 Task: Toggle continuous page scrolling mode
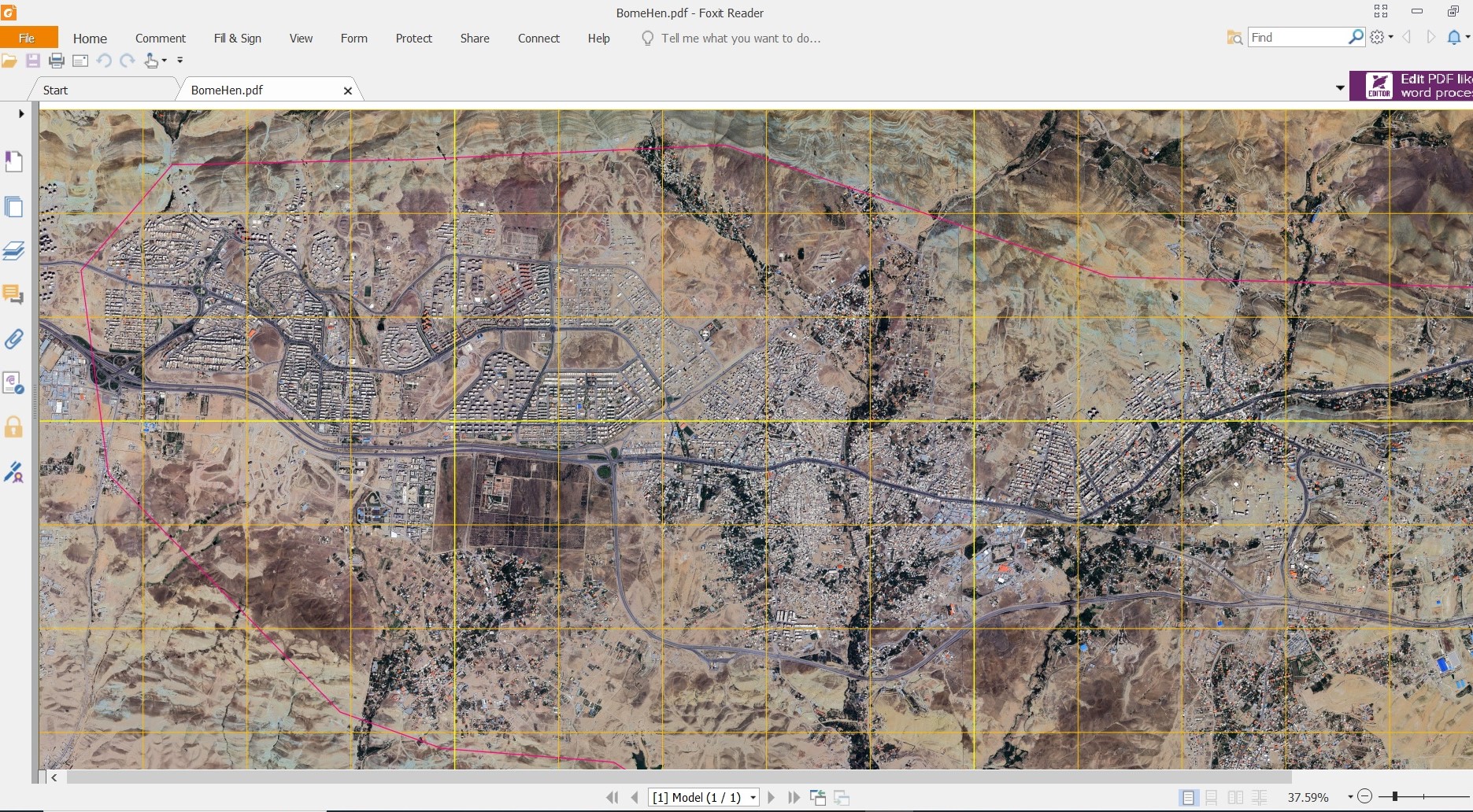(x=1212, y=798)
